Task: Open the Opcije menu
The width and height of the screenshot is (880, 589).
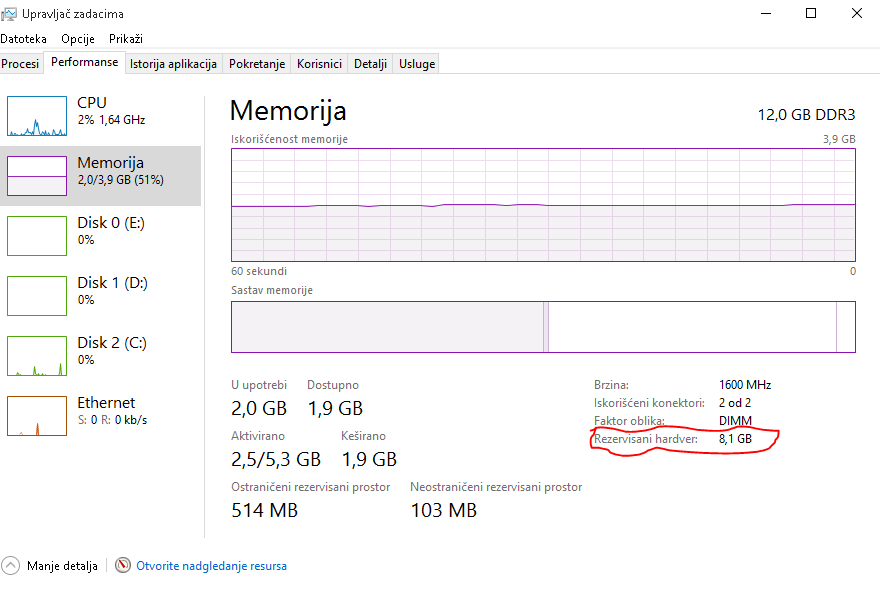Action: click(x=78, y=38)
